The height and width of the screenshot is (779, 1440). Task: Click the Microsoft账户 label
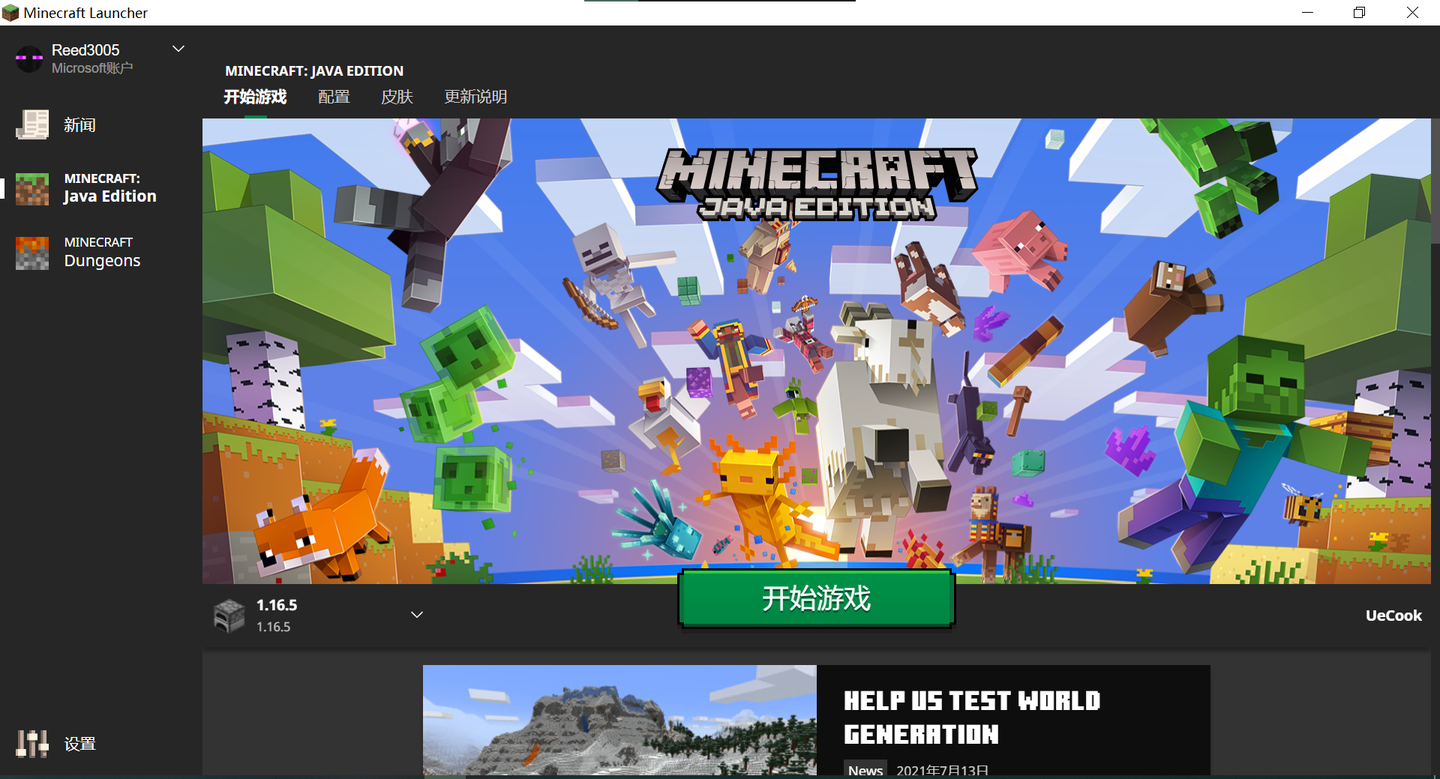(x=92, y=68)
